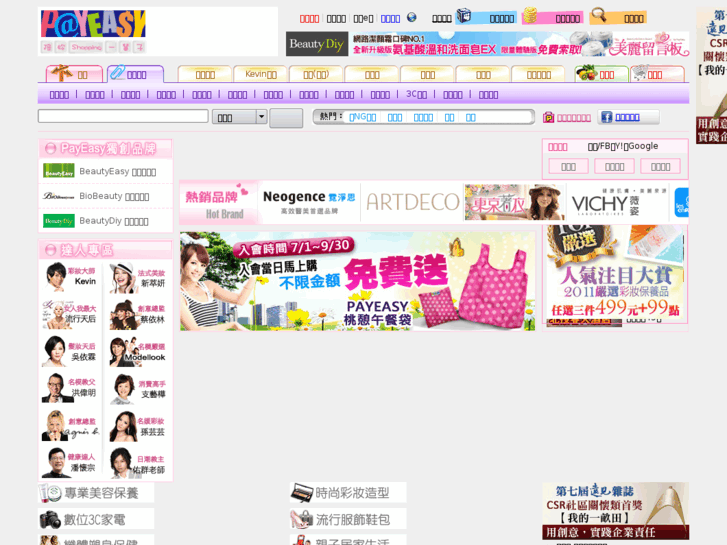Click the pink P shopping bag icon
This screenshot has height=545, width=727.
548,117
